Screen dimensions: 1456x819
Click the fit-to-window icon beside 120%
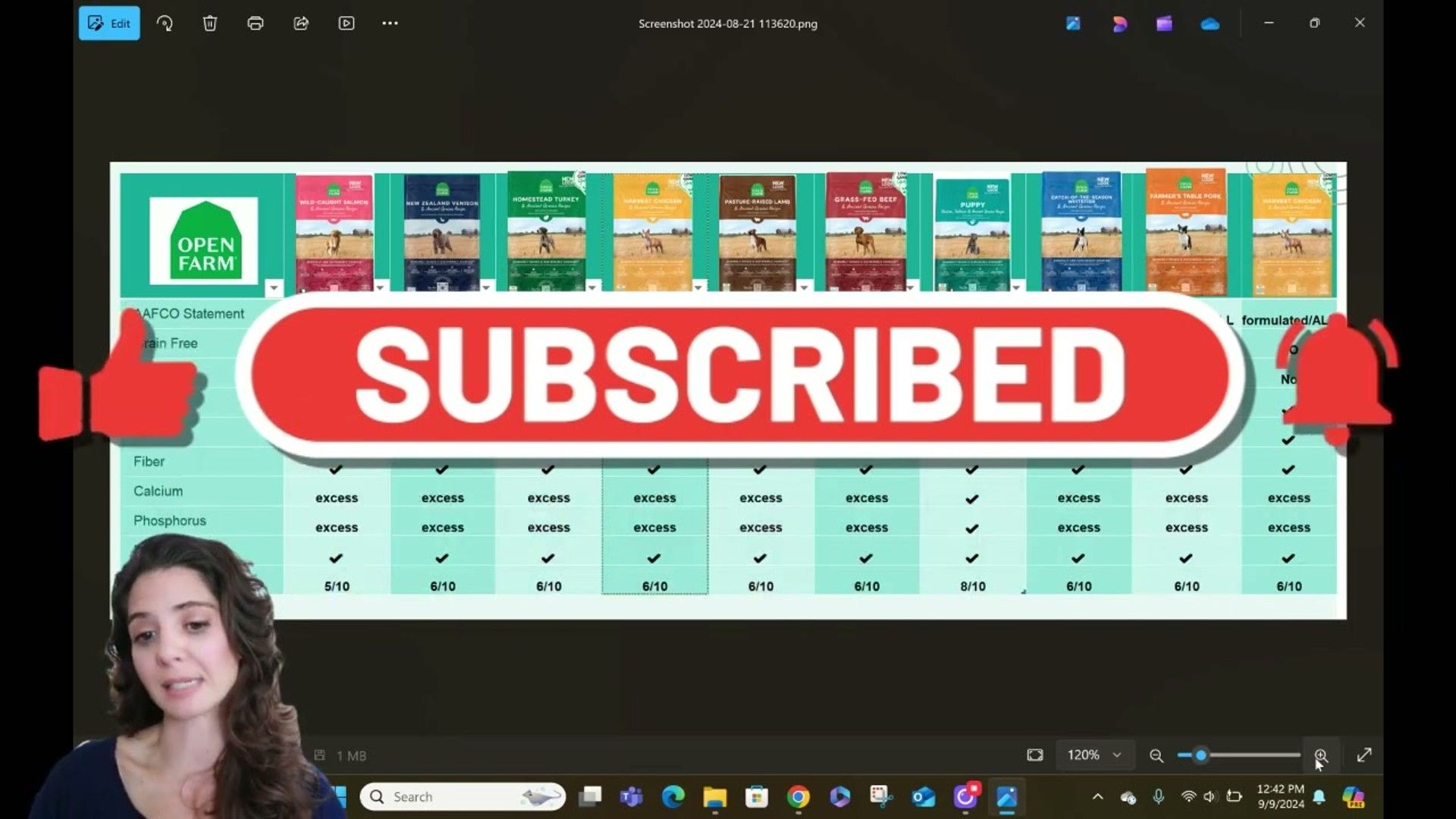click(1035, 755)
